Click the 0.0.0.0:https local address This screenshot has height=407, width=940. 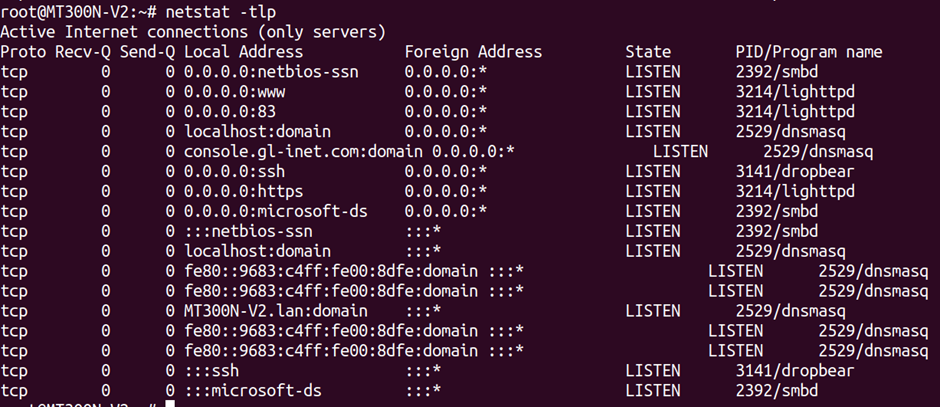[x=243, y=192]
